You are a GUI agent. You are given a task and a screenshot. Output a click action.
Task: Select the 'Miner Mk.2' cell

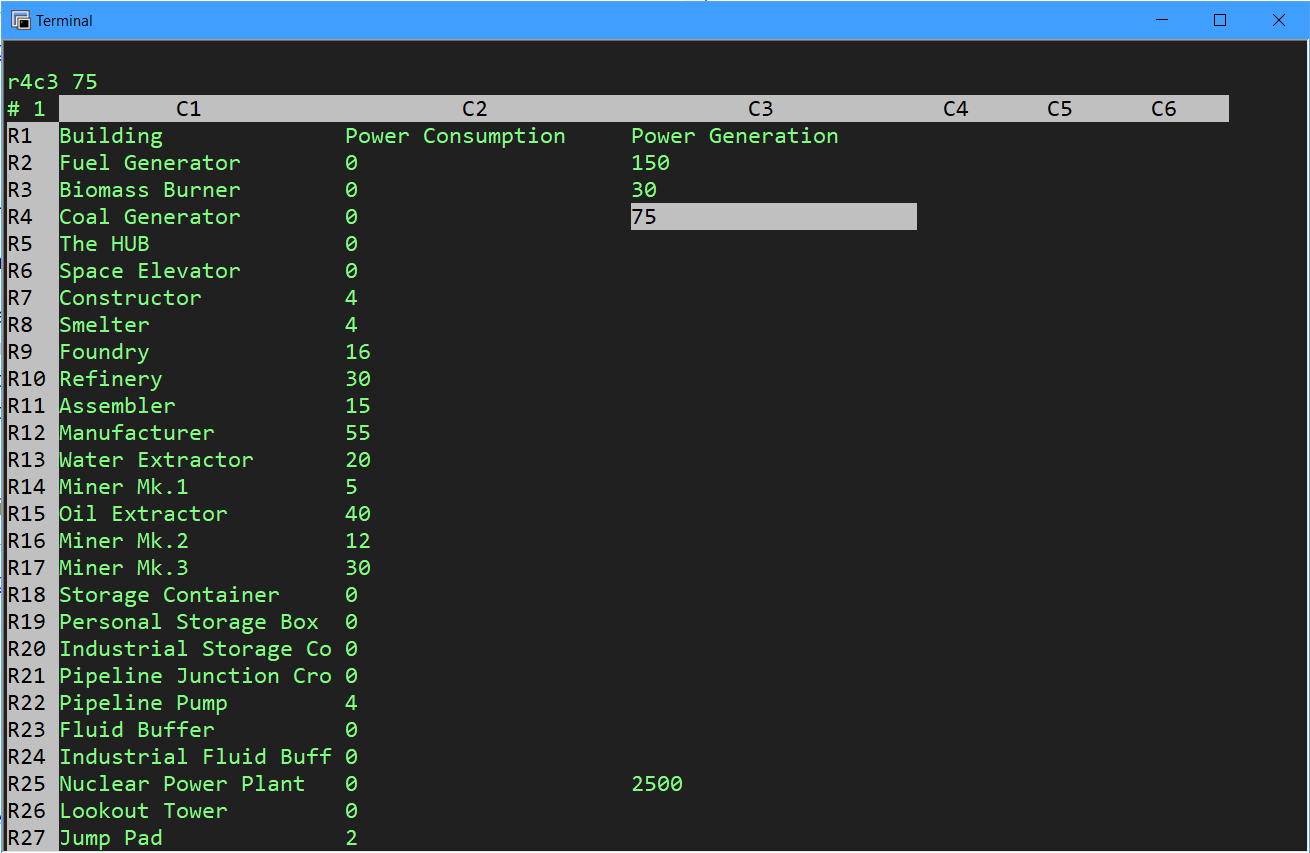(124, 541)
